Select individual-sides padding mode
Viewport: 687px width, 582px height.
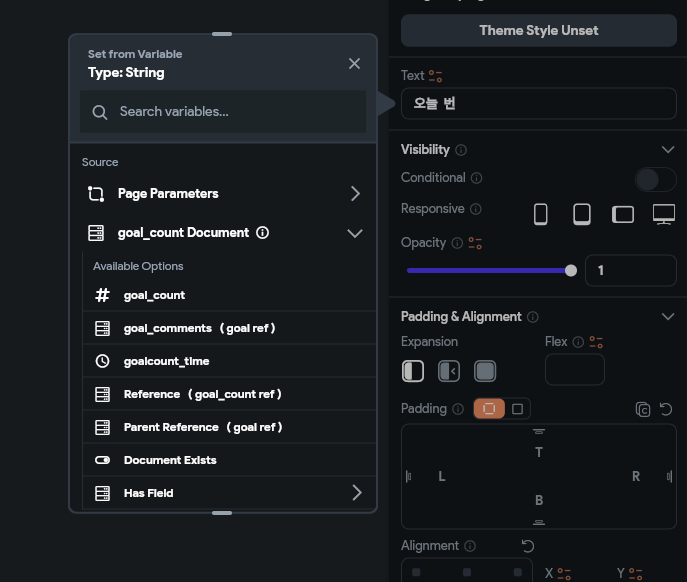[489, 408]
